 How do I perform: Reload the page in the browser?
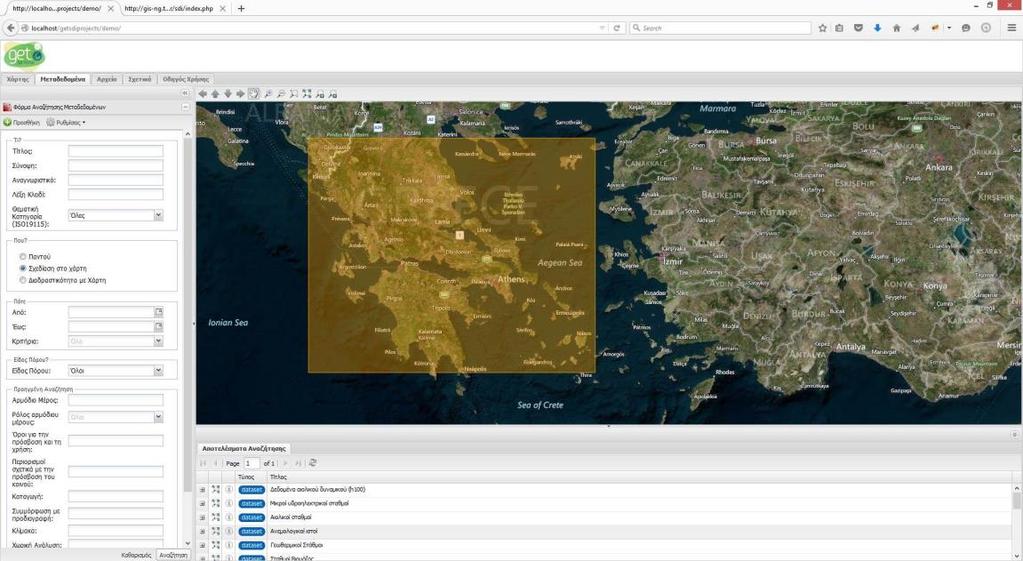[617, 28]
